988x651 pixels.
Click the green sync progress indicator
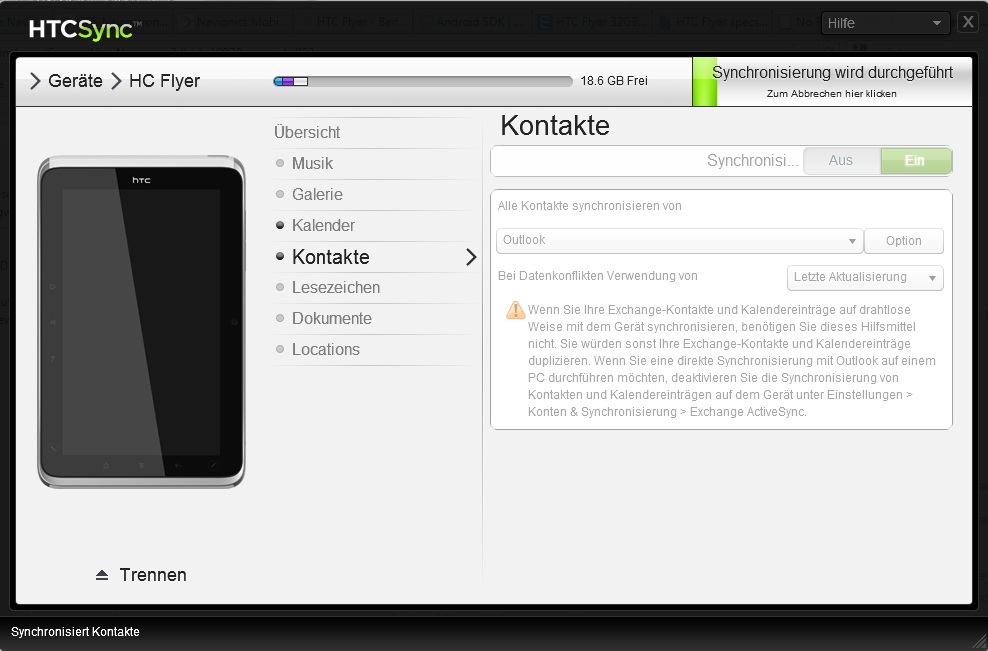705,82
